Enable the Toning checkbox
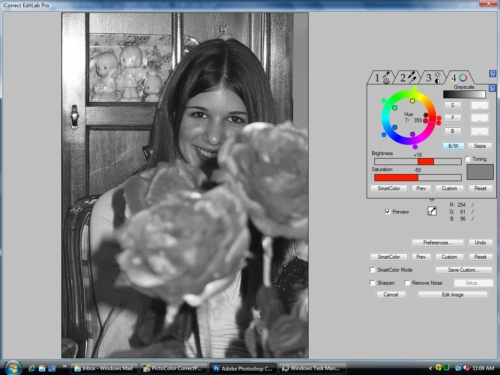 click(x=468, y=159)
